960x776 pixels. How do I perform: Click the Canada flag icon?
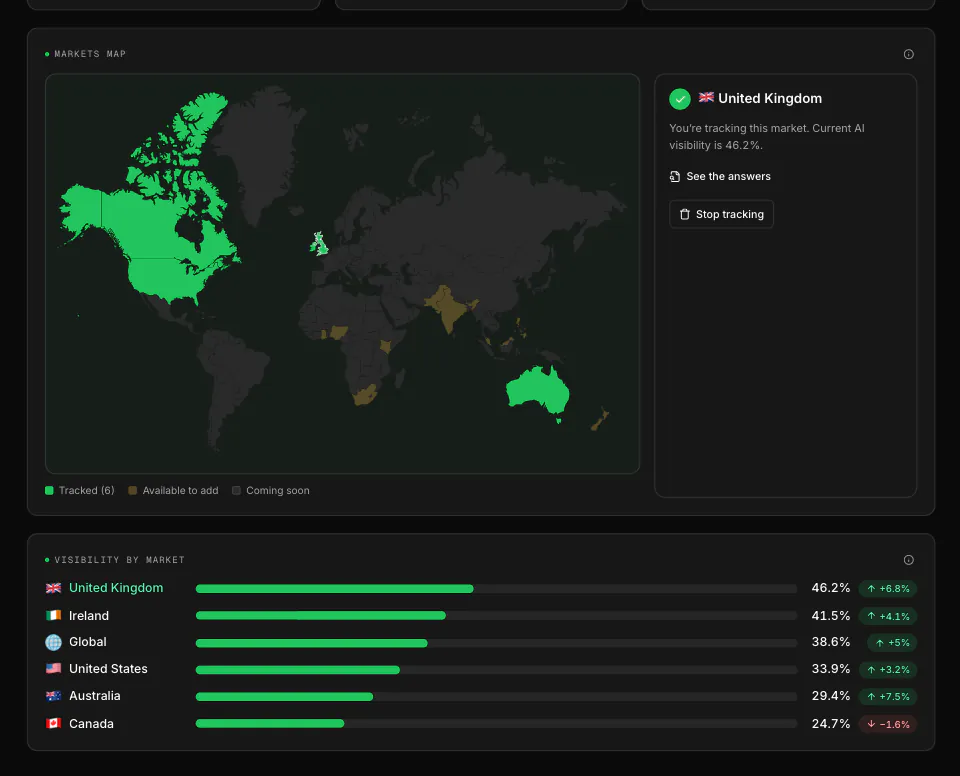(53, 723)
